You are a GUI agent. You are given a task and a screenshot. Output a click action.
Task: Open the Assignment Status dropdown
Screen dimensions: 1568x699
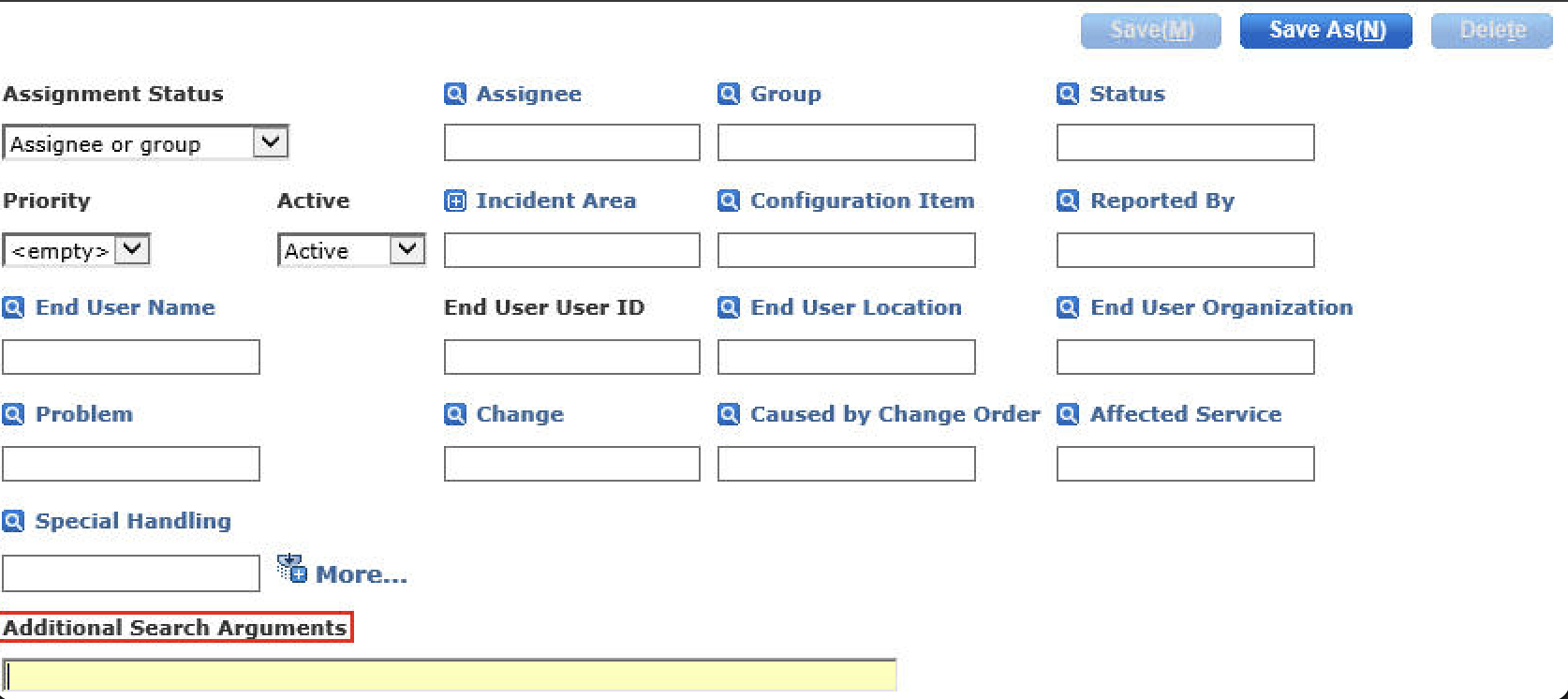point(270,142)
